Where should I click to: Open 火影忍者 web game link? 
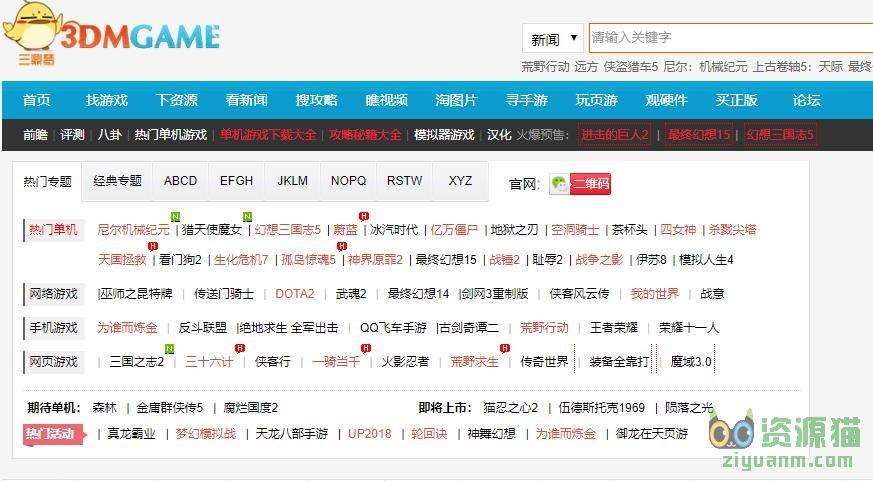point(405,362)
